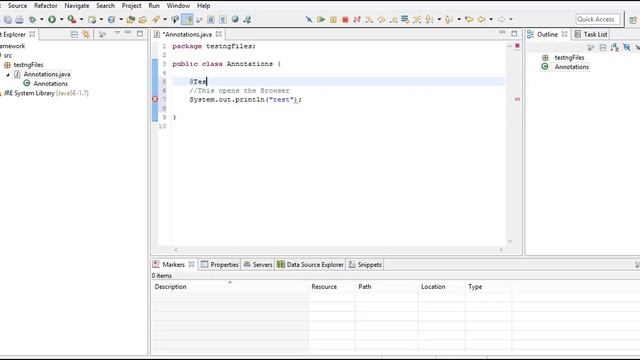This screenshot has height=360, width=640.
Task: Click the Open Perspective icon
Action: pyautogui.click(x=633, y=19)
